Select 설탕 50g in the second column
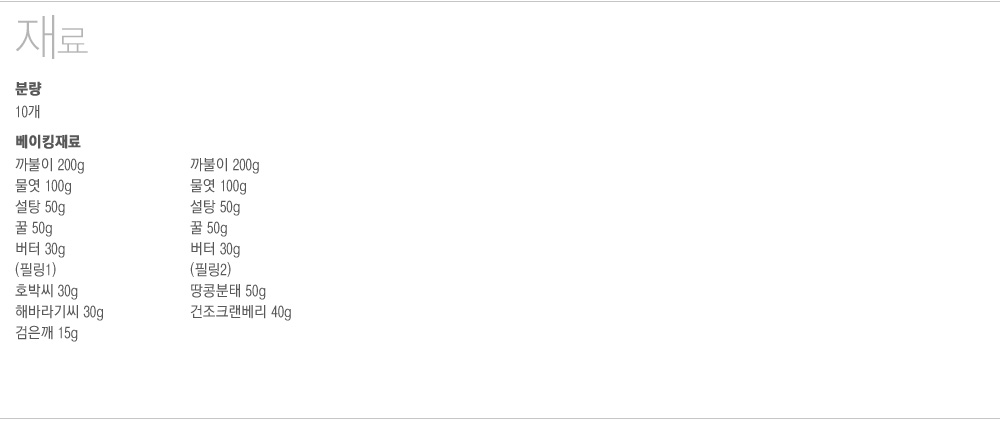 pyautogui.click(x=215, y=207)
